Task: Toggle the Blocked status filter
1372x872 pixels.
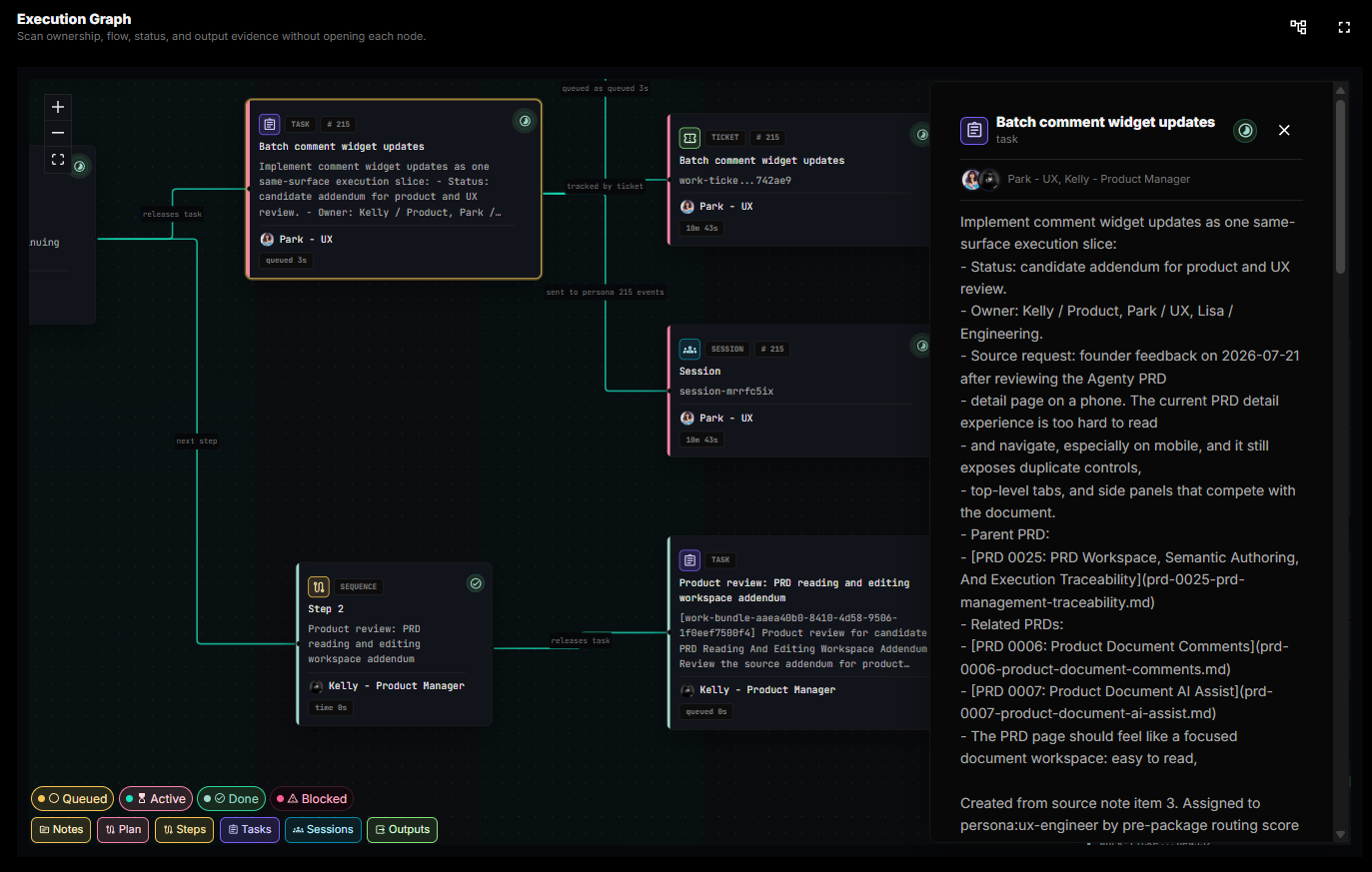Action: point(312,799)
